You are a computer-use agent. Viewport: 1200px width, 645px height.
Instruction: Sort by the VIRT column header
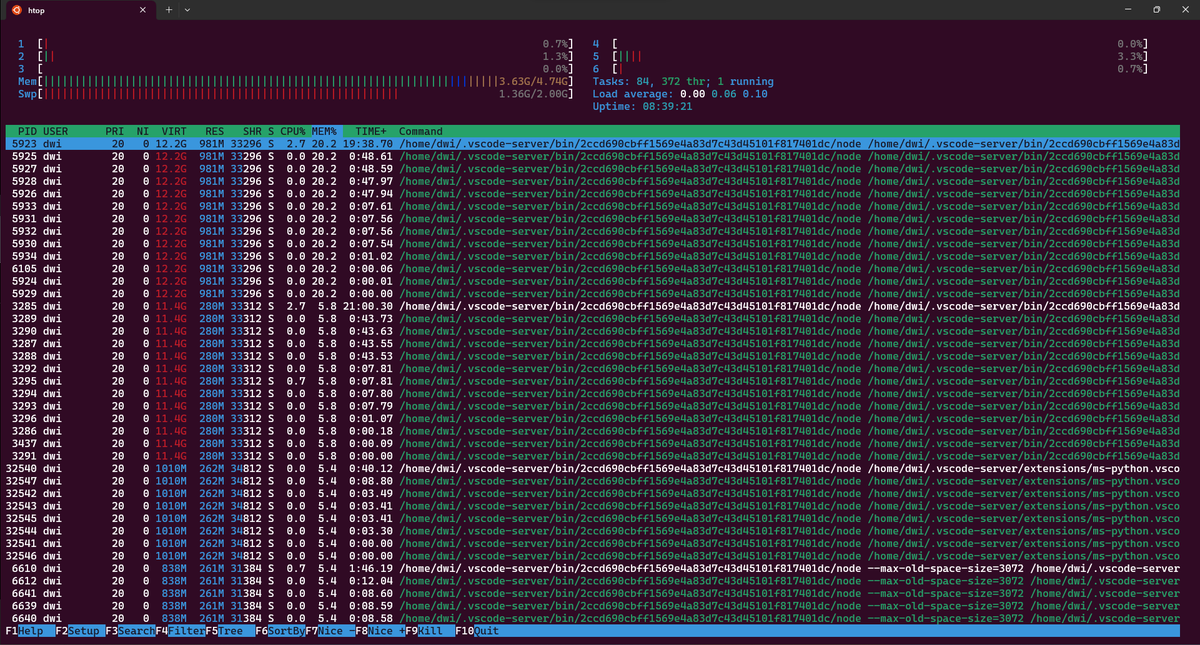174,131
